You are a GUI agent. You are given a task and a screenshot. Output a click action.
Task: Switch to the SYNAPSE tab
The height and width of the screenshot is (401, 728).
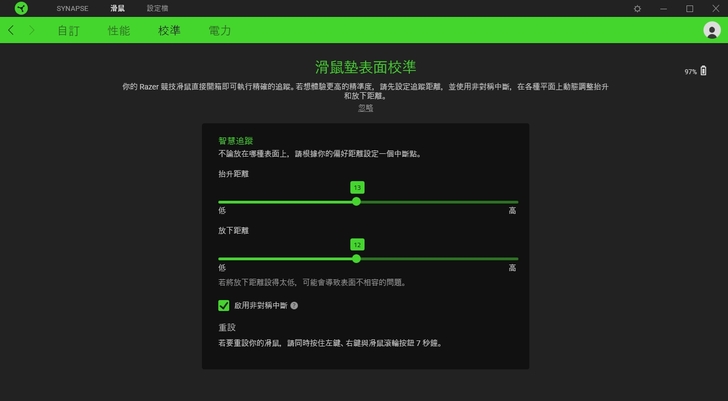pos(72,8)
